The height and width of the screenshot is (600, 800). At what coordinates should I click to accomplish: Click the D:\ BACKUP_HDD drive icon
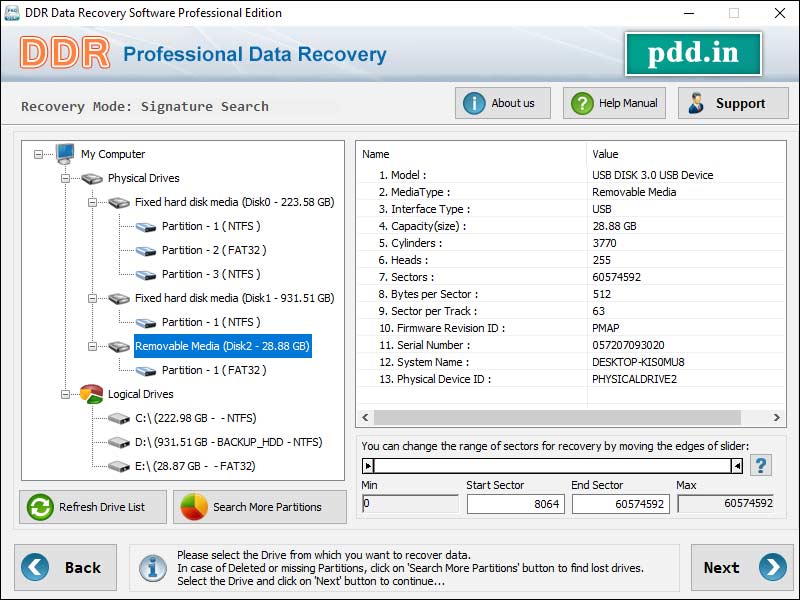pos(119,442)
